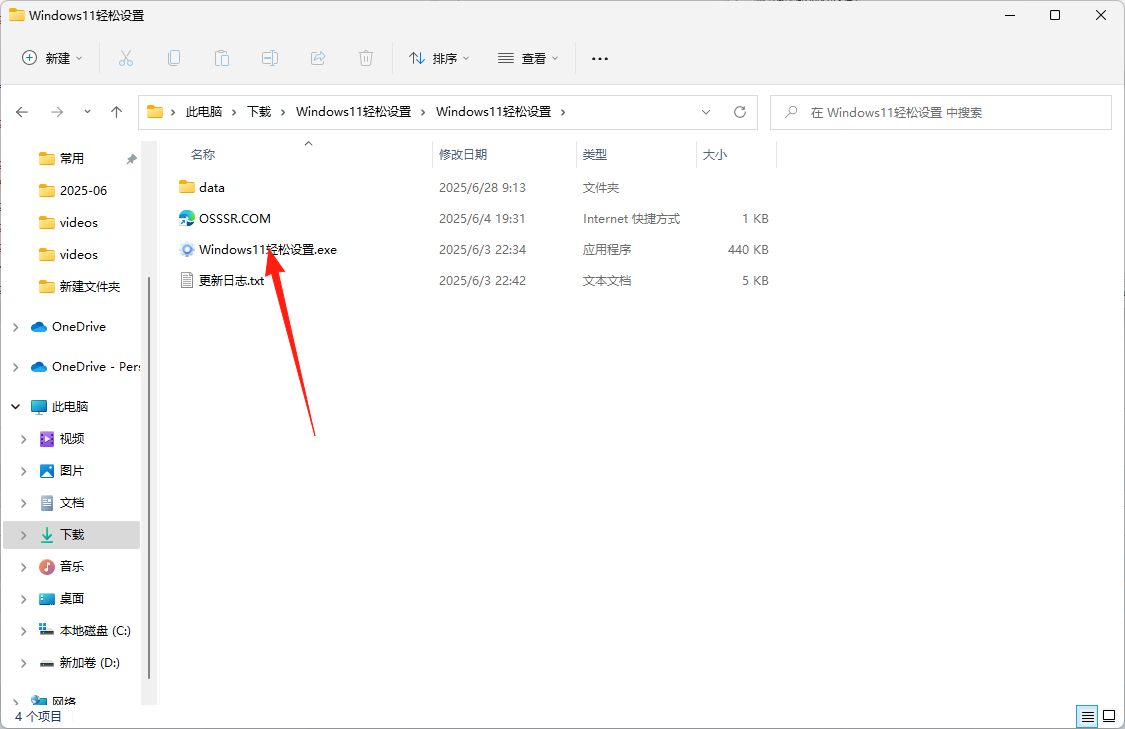Viewport: 1125px width, 729px height.
Task: Refresh the current folder view
Action: 740,112
